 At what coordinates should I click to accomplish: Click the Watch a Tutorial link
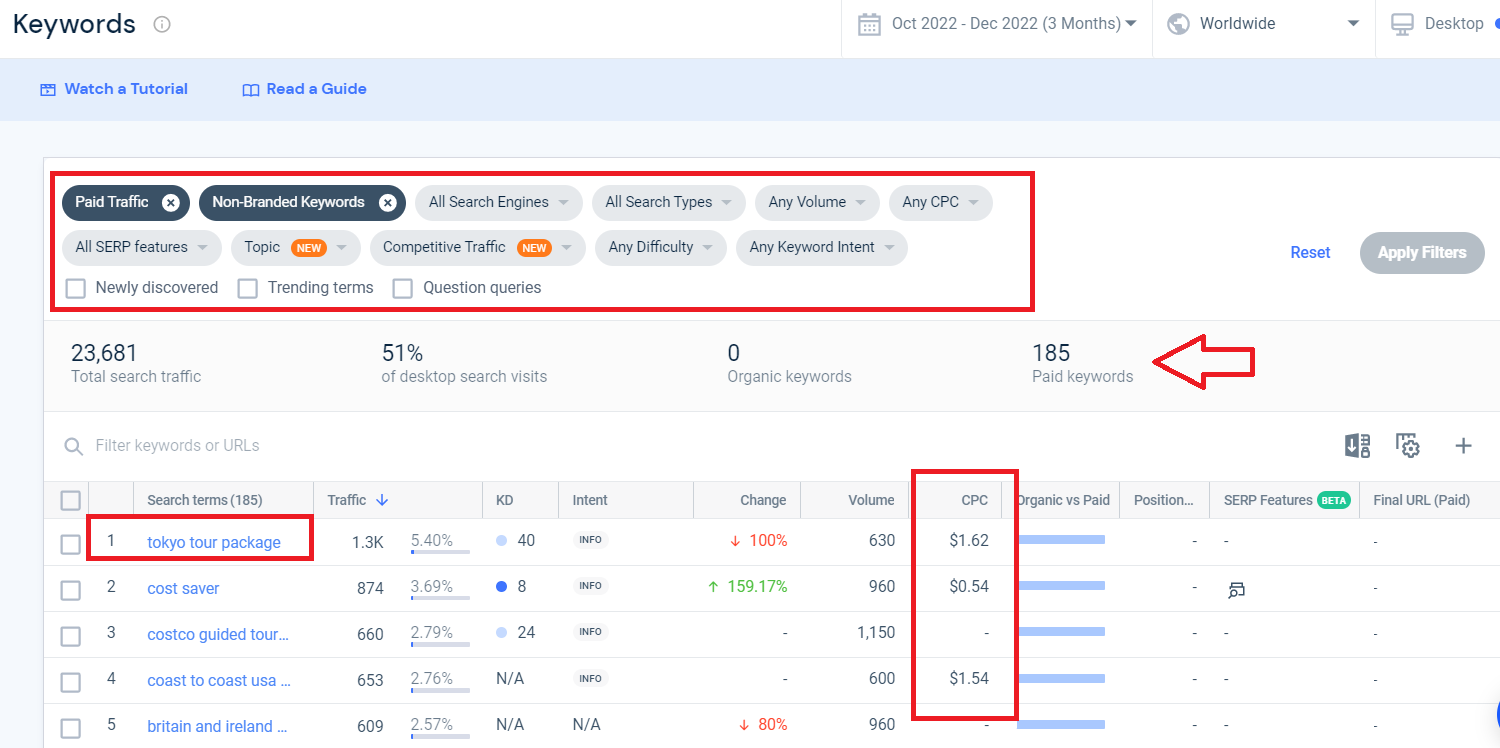click(x=114, y=89)
